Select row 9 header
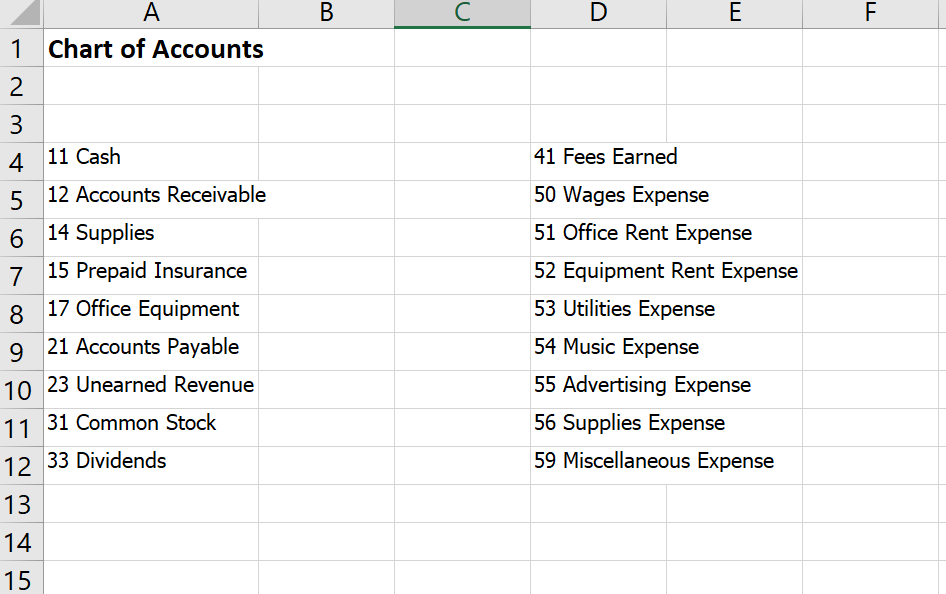The height and width of the screenshot is (594, 946). pos(22,352)
